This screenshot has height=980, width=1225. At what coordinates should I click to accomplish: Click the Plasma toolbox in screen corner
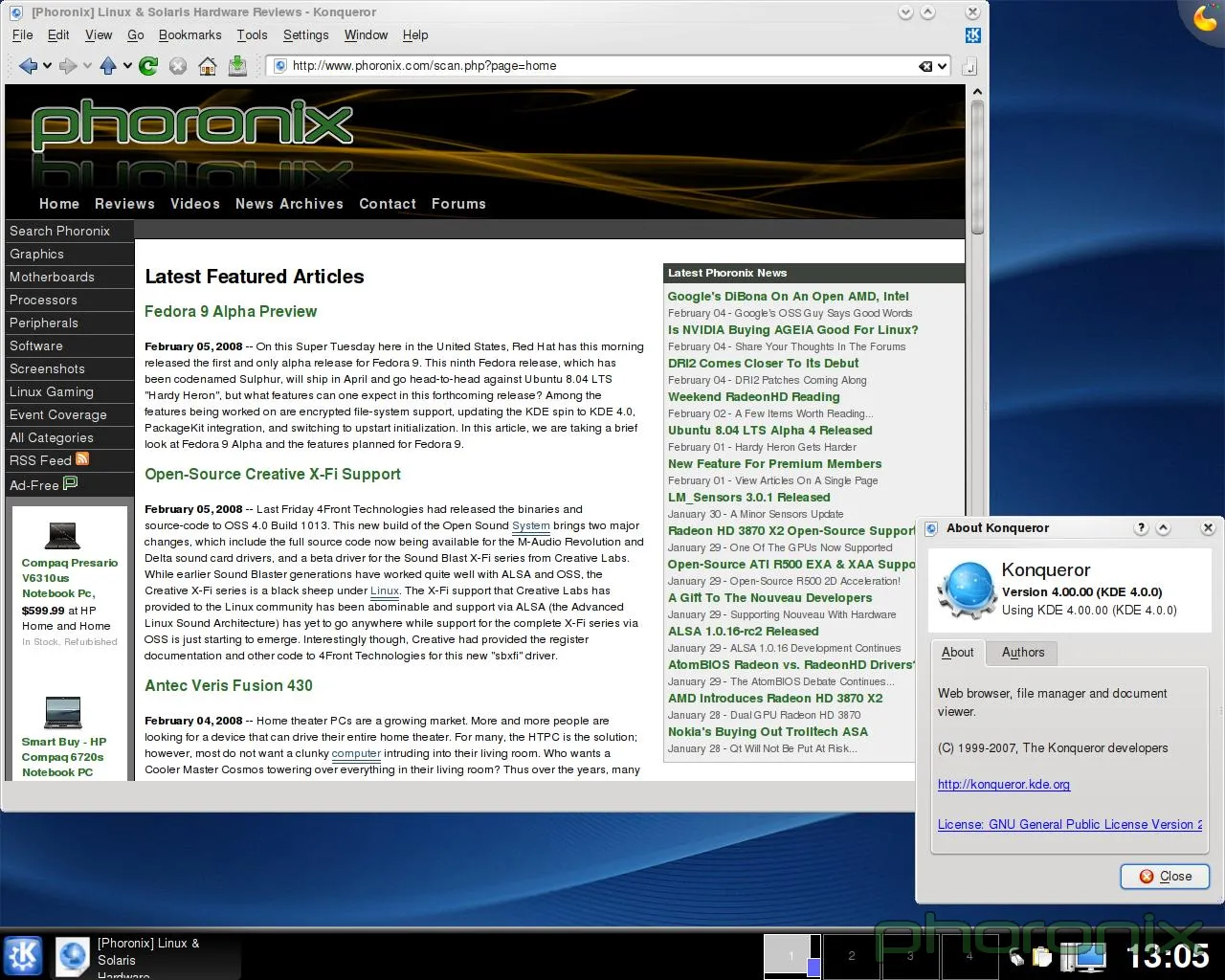1207,16
